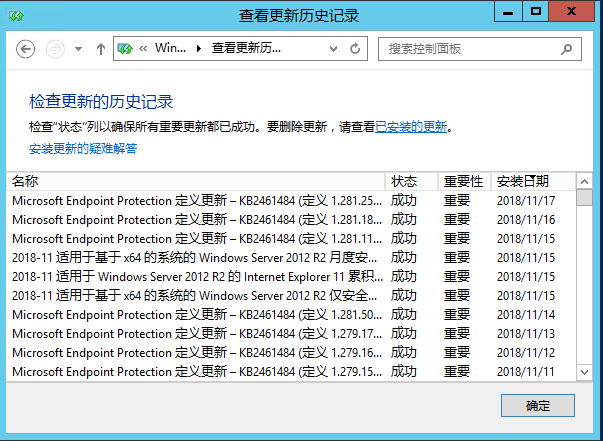Screen dimensions: 603x441
Task: Click 成功 status in the 2018/11/17 row
Action: [x=404, y=201]
